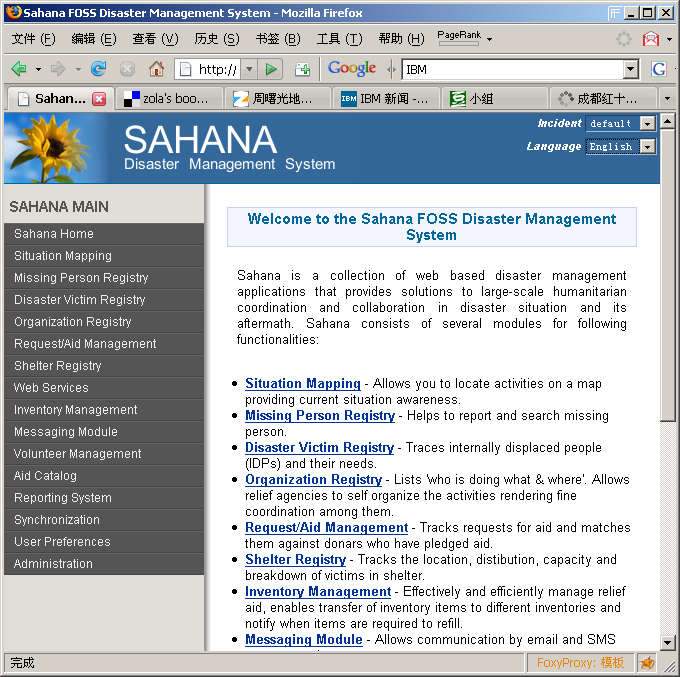Switch to the IBM 新闻 tab

point(386,99)
